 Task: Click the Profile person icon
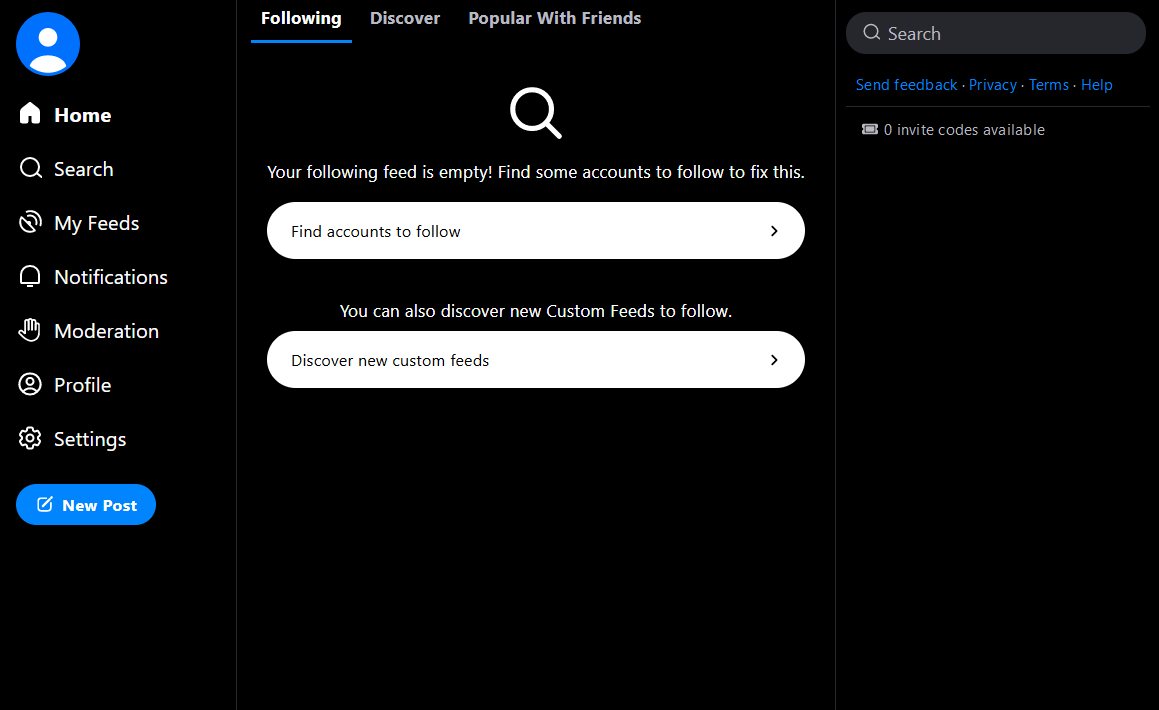click(30, 384)
